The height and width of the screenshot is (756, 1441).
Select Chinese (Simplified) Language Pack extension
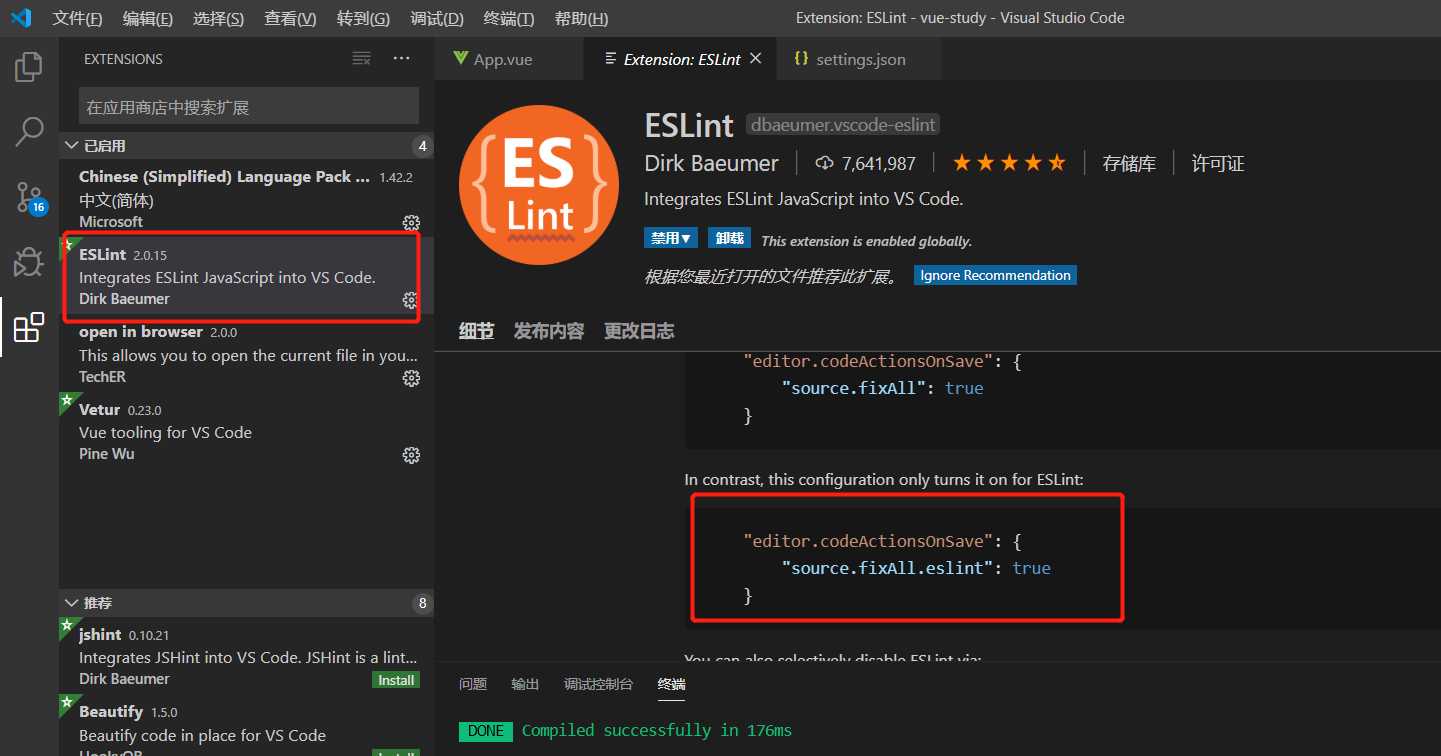tap(246, 199)
